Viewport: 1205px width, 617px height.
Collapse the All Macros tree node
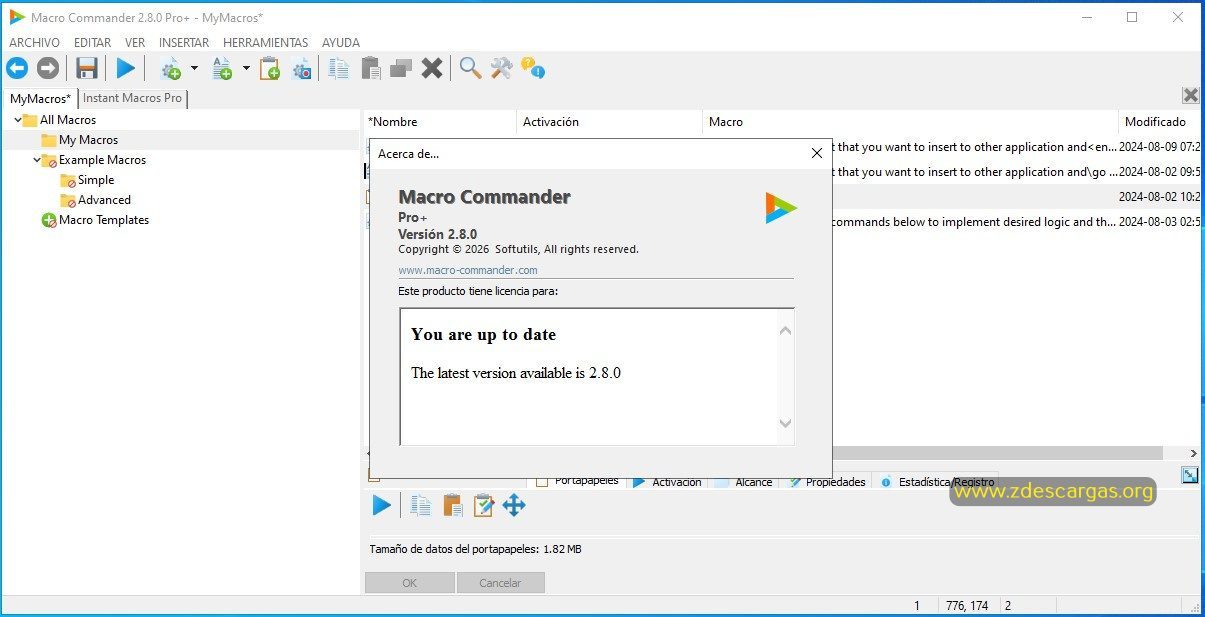point(17,120)
